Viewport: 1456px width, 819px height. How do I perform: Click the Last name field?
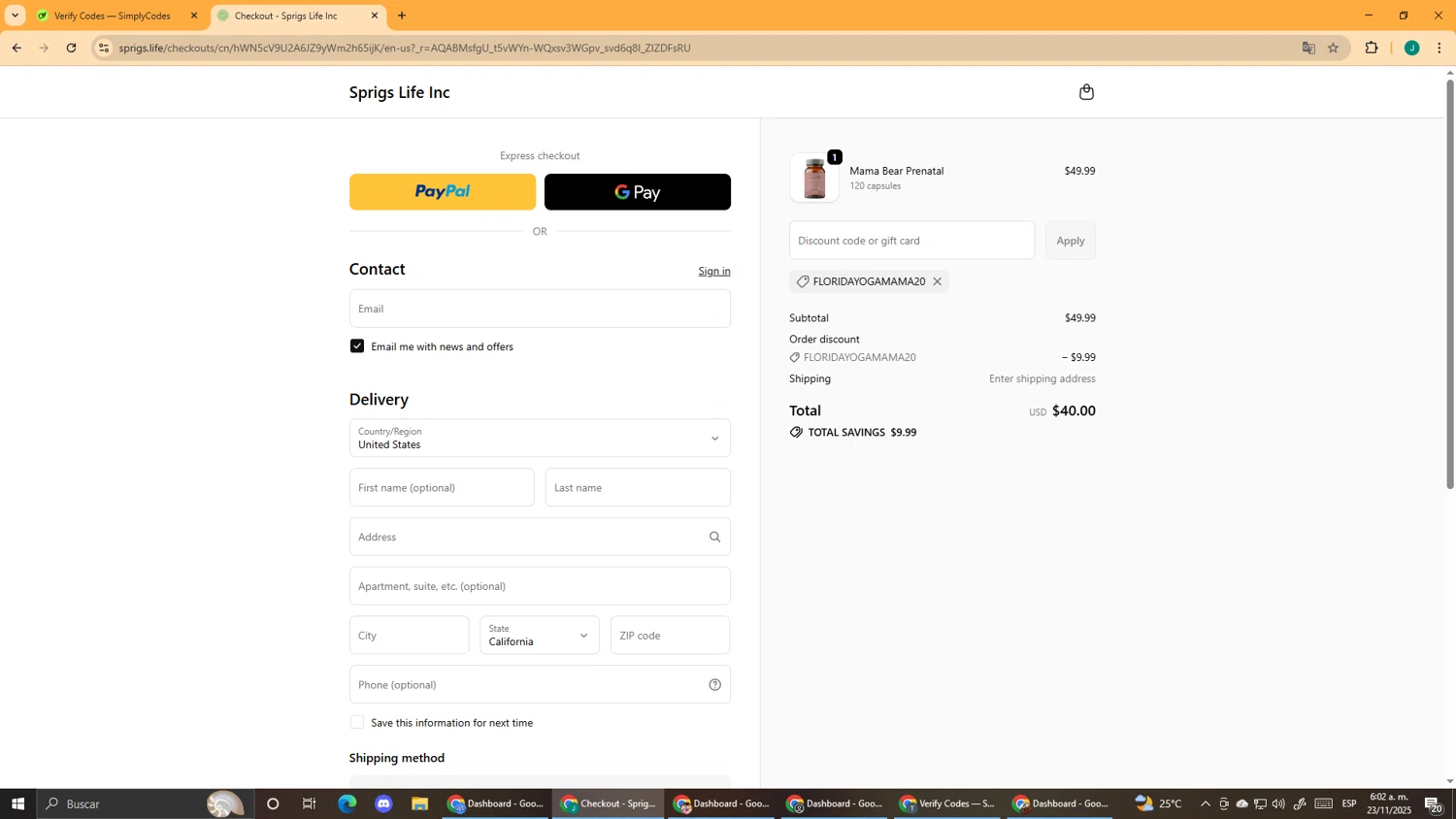pyautogui.click(x=638, y=487)
